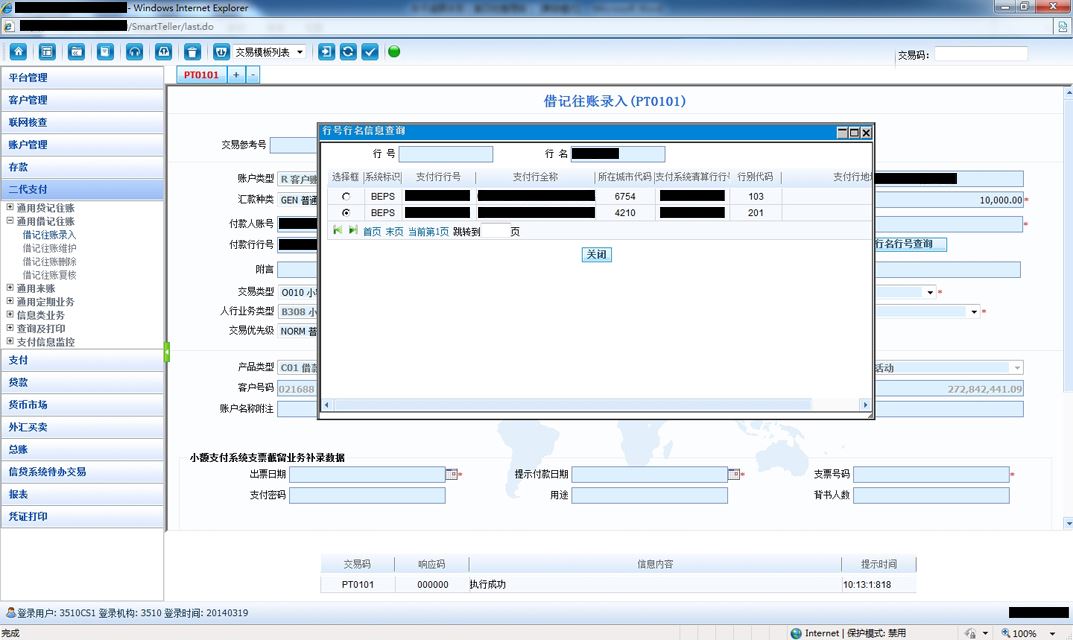1073x640 pixels.
Task: Click the 行号 input field in dialog
Action: (445, 154)
